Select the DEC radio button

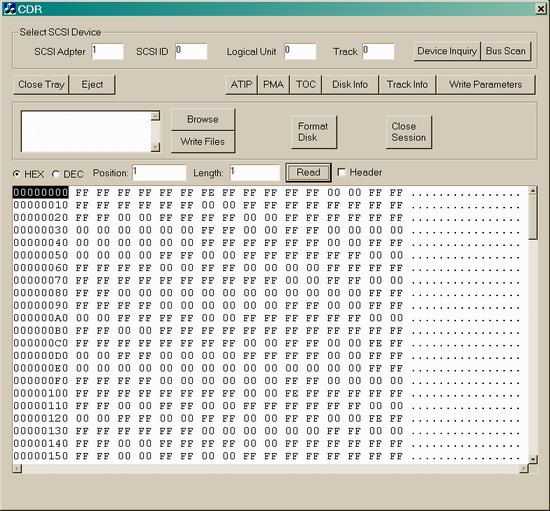click(x=55, y=174)
